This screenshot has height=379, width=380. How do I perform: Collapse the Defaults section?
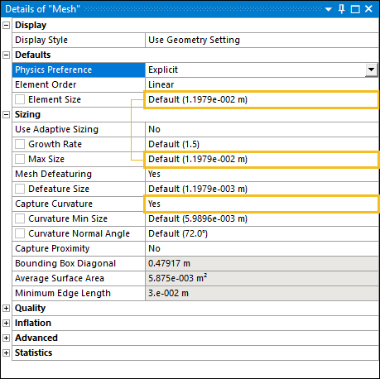(x=6, y=55)
